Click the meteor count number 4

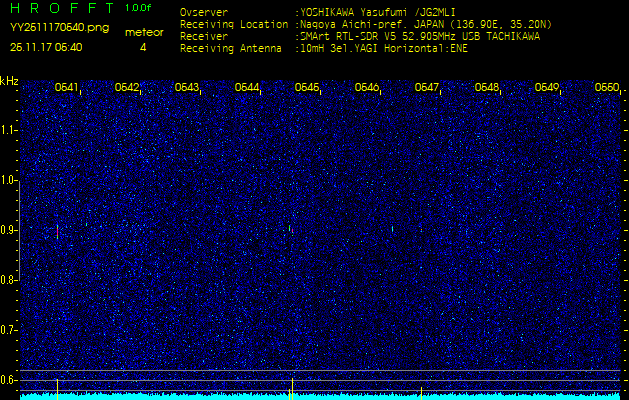click(x=143, y=47)
